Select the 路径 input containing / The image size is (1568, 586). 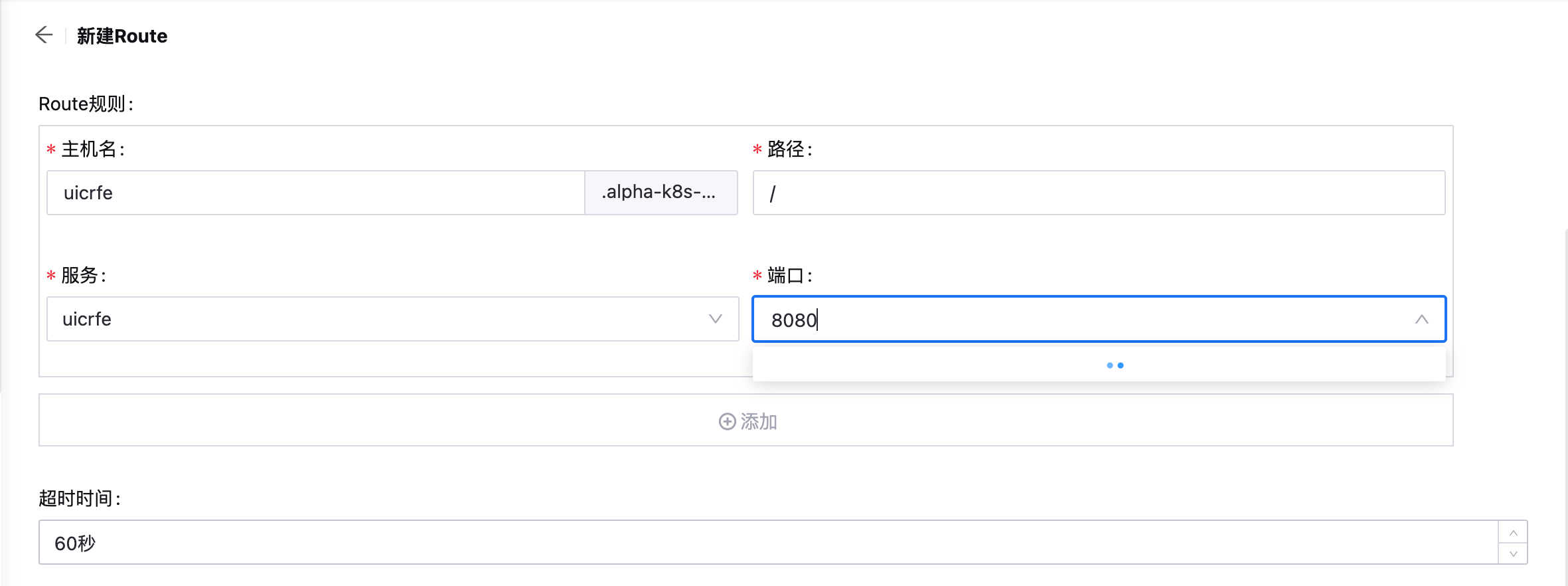1099,193
